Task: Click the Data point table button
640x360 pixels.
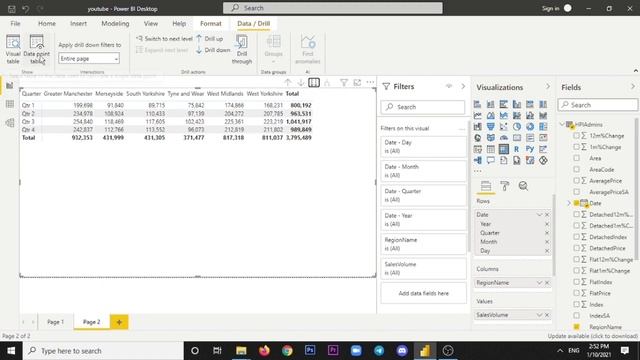Action: (x=37, y=49)
